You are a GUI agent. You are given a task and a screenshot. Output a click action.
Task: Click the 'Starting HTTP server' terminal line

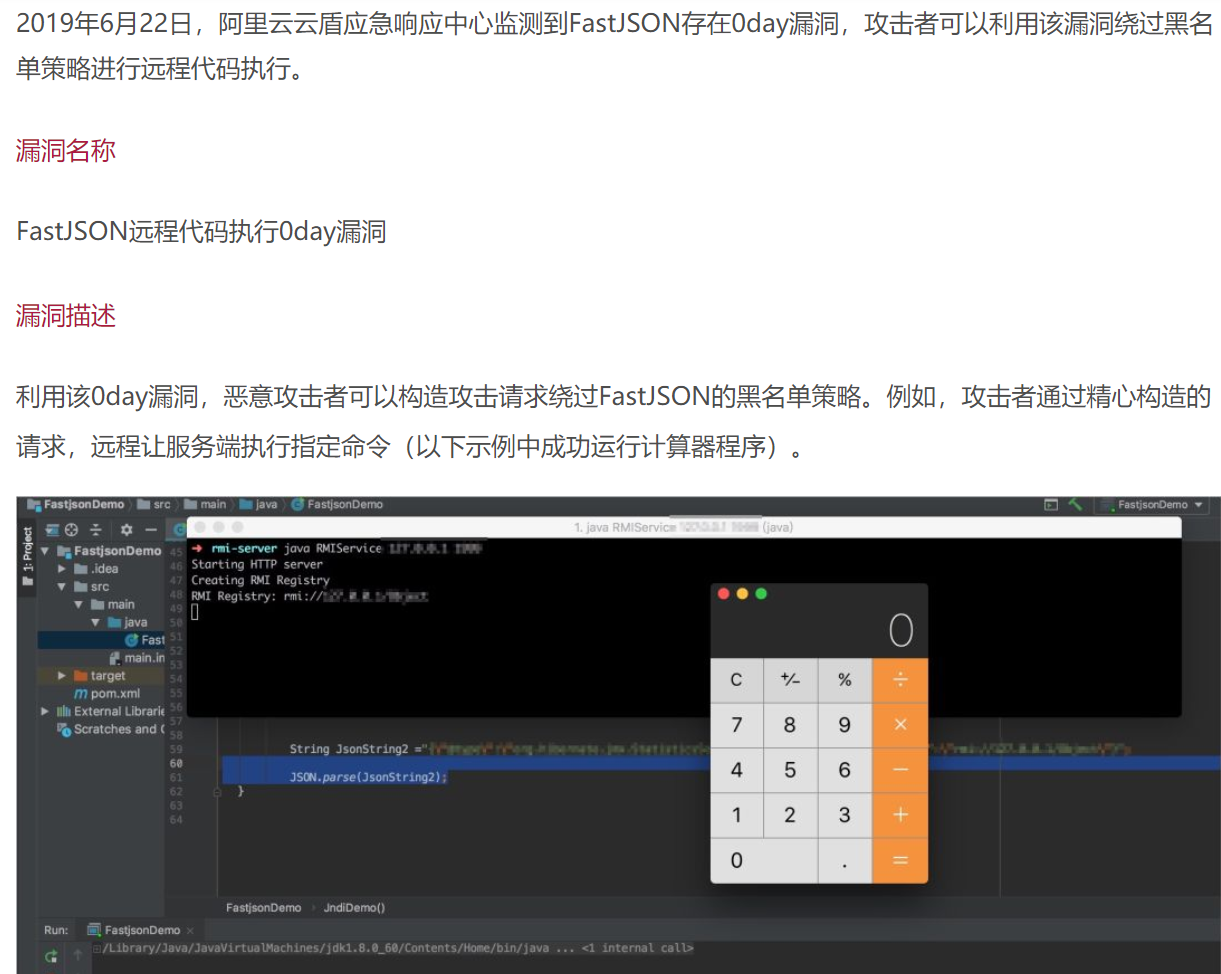(257, 564)
